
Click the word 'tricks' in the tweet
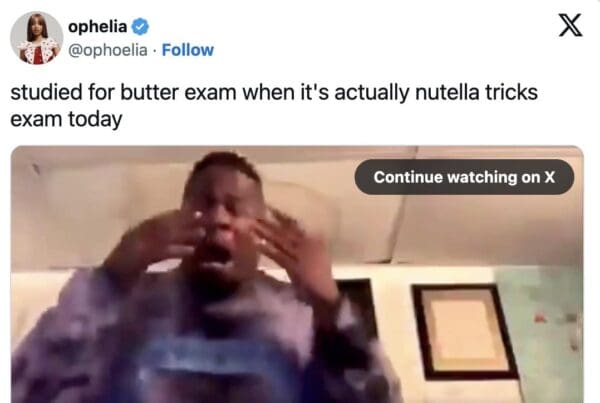[512, 92]
